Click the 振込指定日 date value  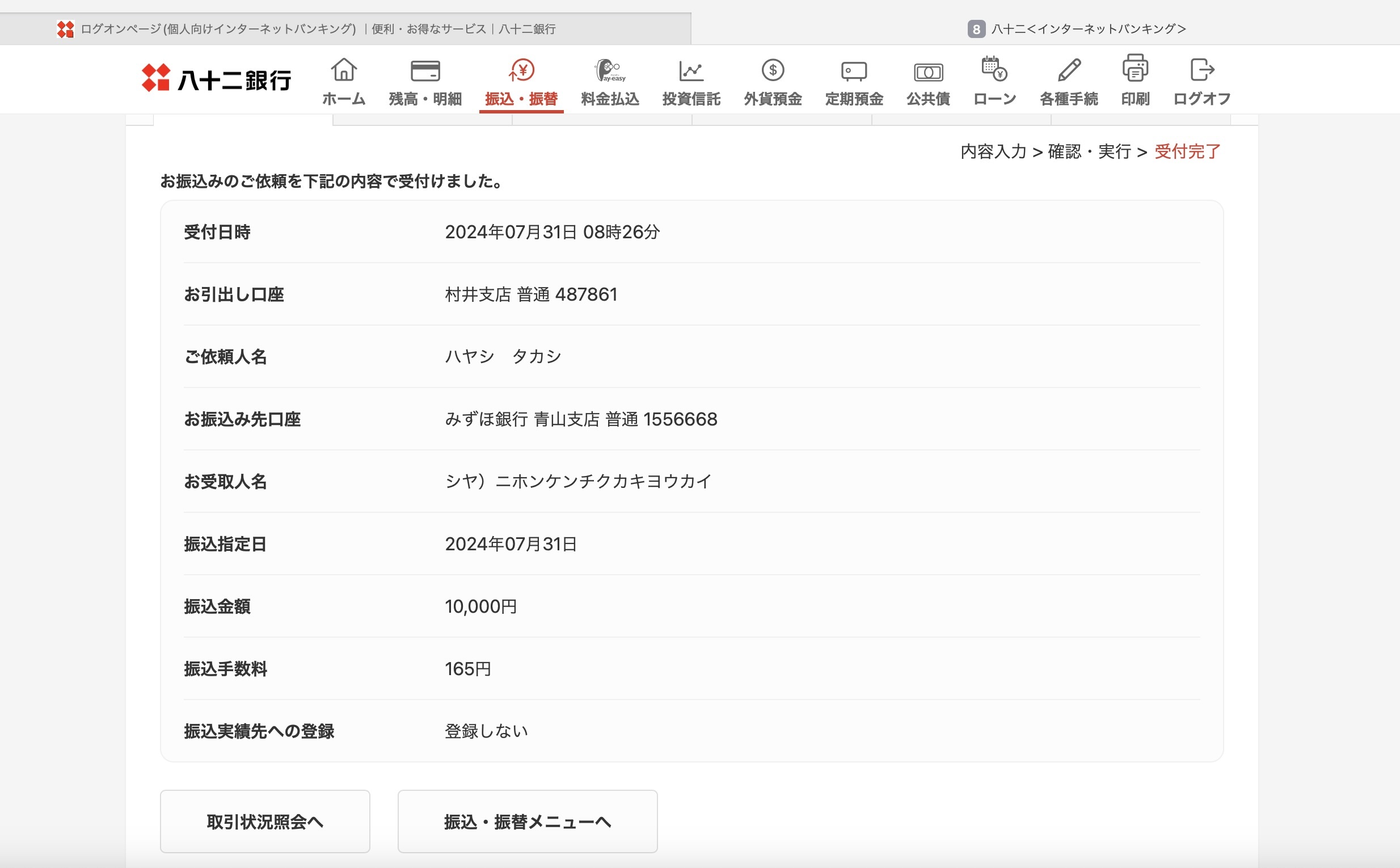511,543
